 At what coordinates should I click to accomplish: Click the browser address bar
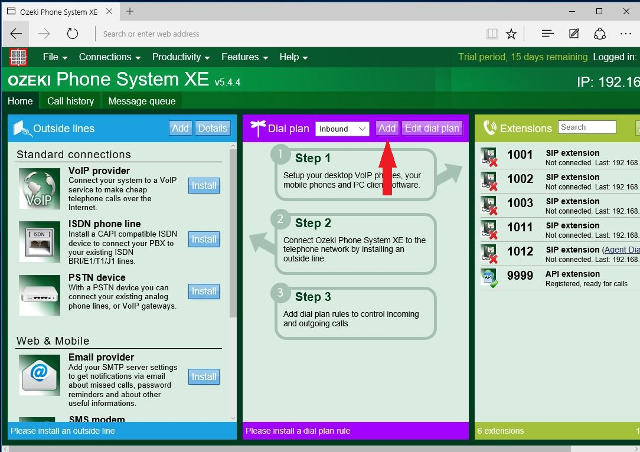pyautogui.click(x=286, y=34)
